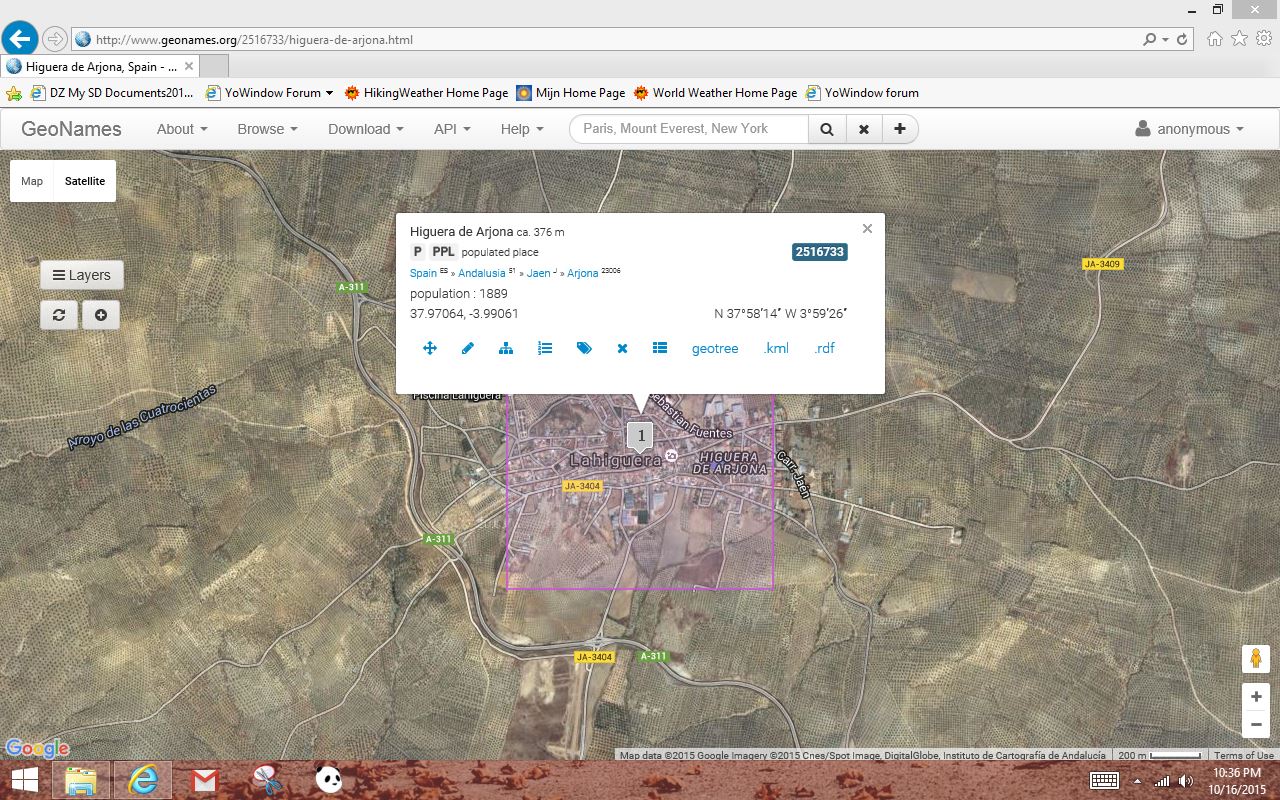The width and height of the screenshot is (1280, 800).
Task: Toggle the Layers panel button
Action: tap(82, 275)
